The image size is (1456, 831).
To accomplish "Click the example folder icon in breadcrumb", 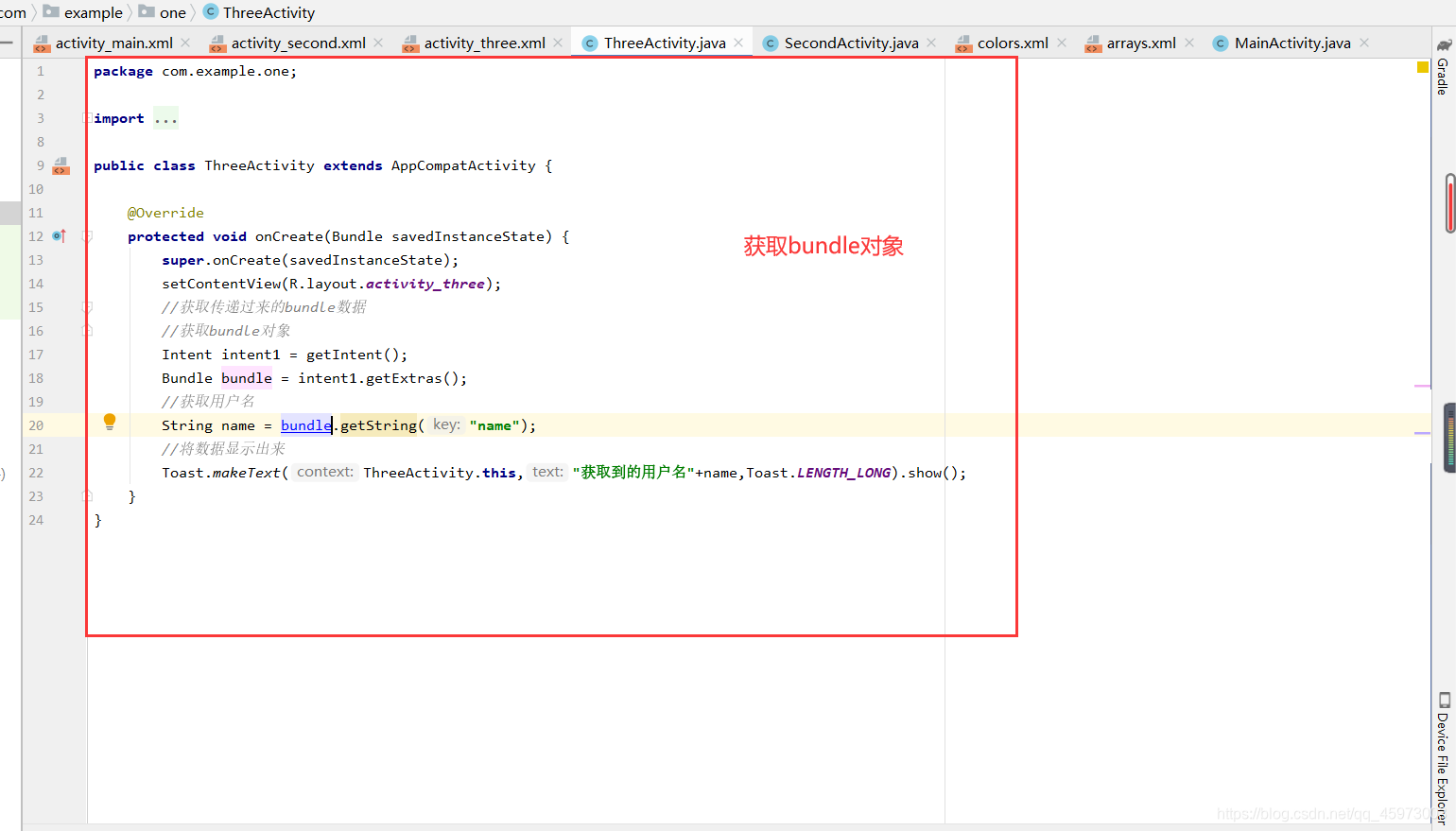I will (x=51, y=11).
